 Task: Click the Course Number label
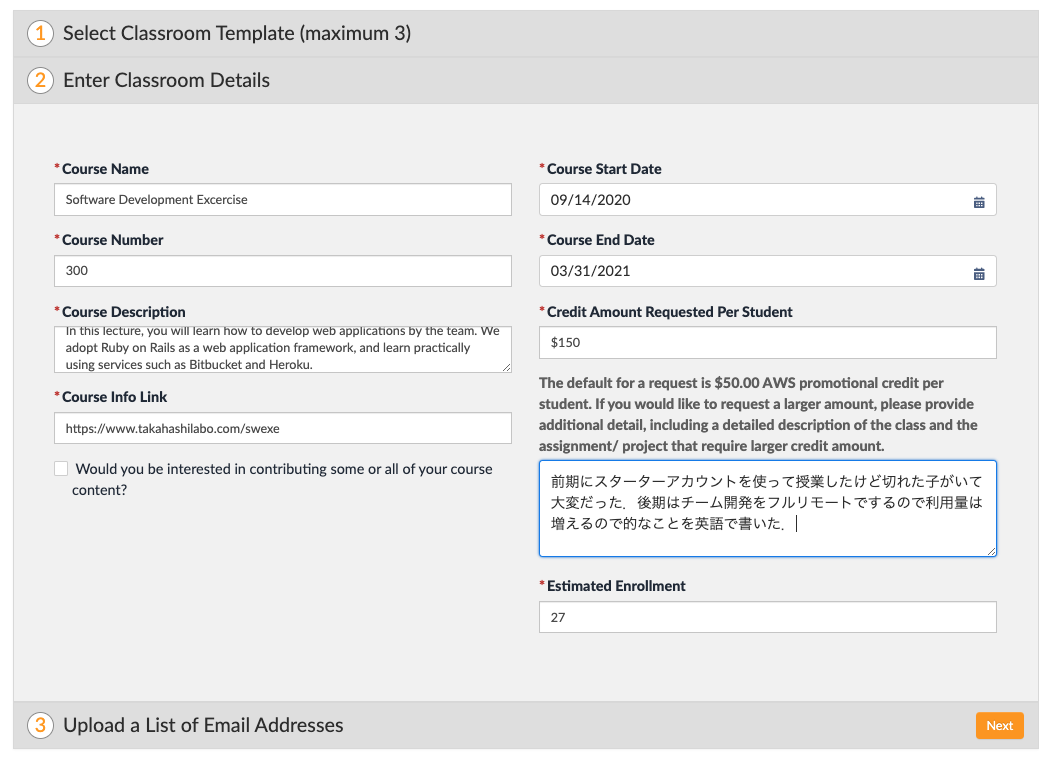pos(113,240)
